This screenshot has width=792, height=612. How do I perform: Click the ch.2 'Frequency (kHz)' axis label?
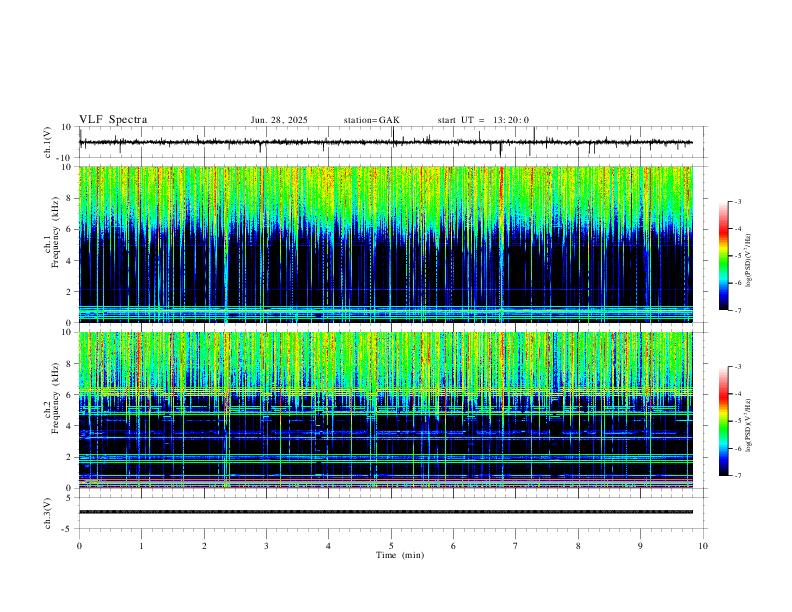pos(55,397)
